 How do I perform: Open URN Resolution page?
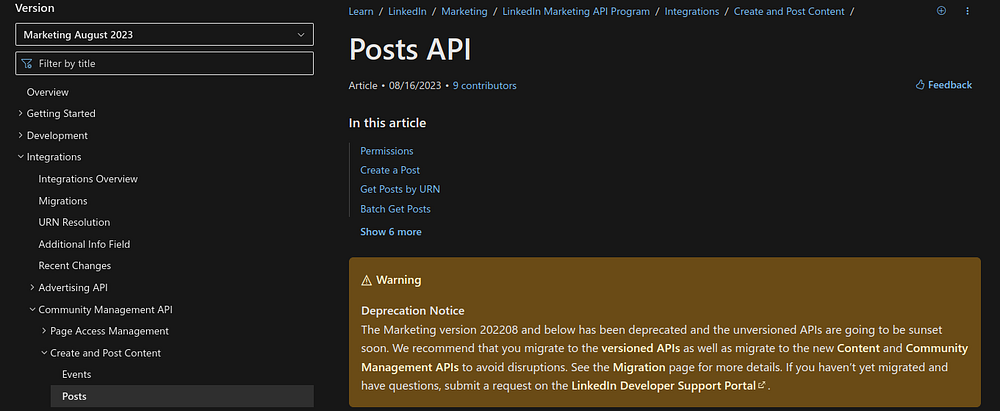(74, 222)
